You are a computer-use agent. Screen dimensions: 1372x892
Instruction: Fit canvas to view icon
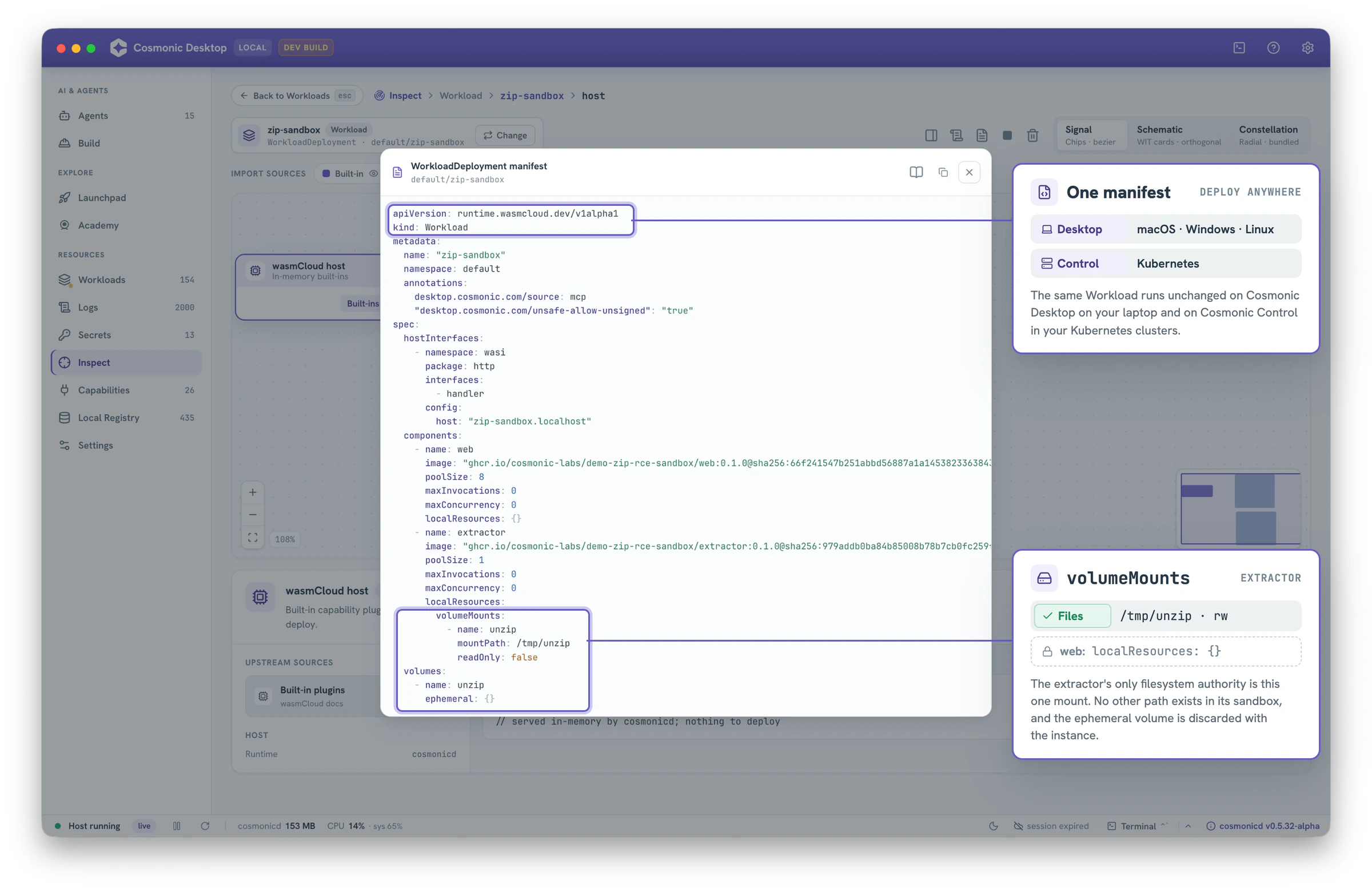pyautogui.click(x=253, y=537)
